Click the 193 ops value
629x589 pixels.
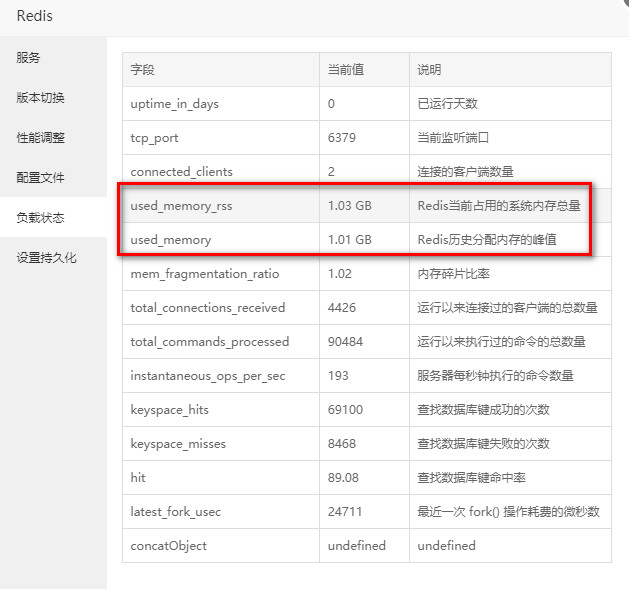[338, 376]
